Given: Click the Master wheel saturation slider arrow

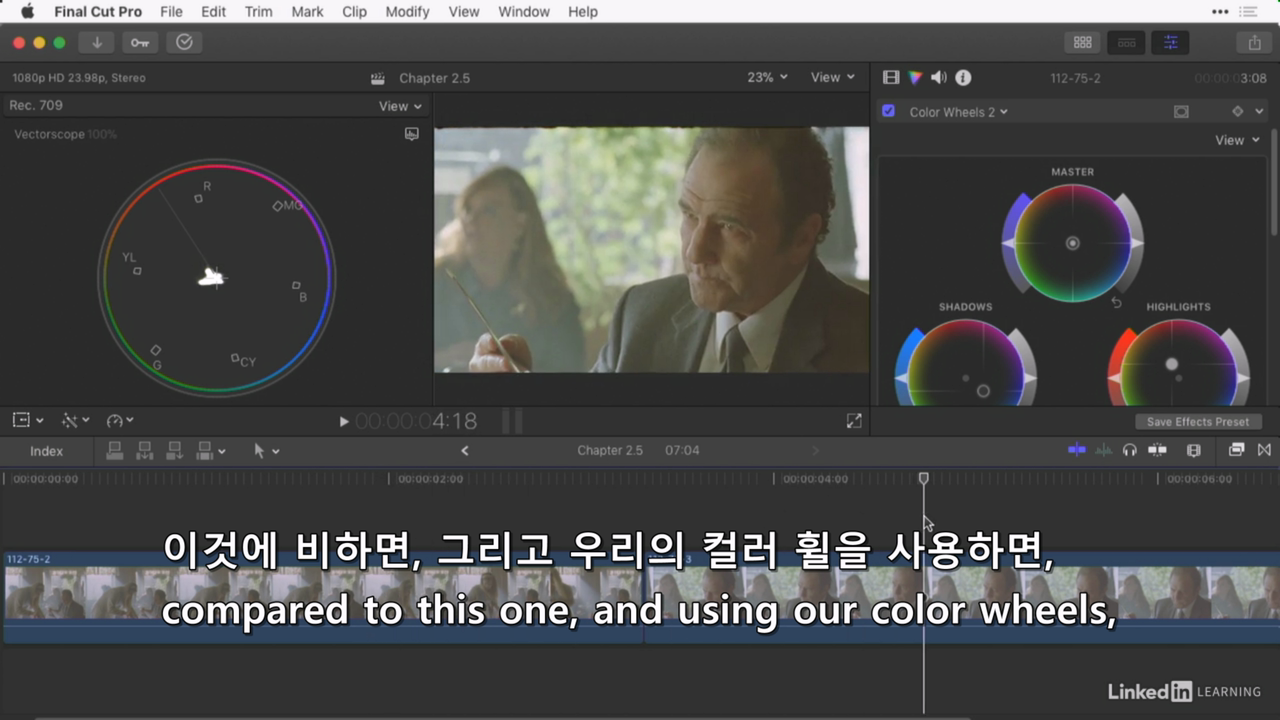Looking at the screenshot, I should pos(1008,243).
